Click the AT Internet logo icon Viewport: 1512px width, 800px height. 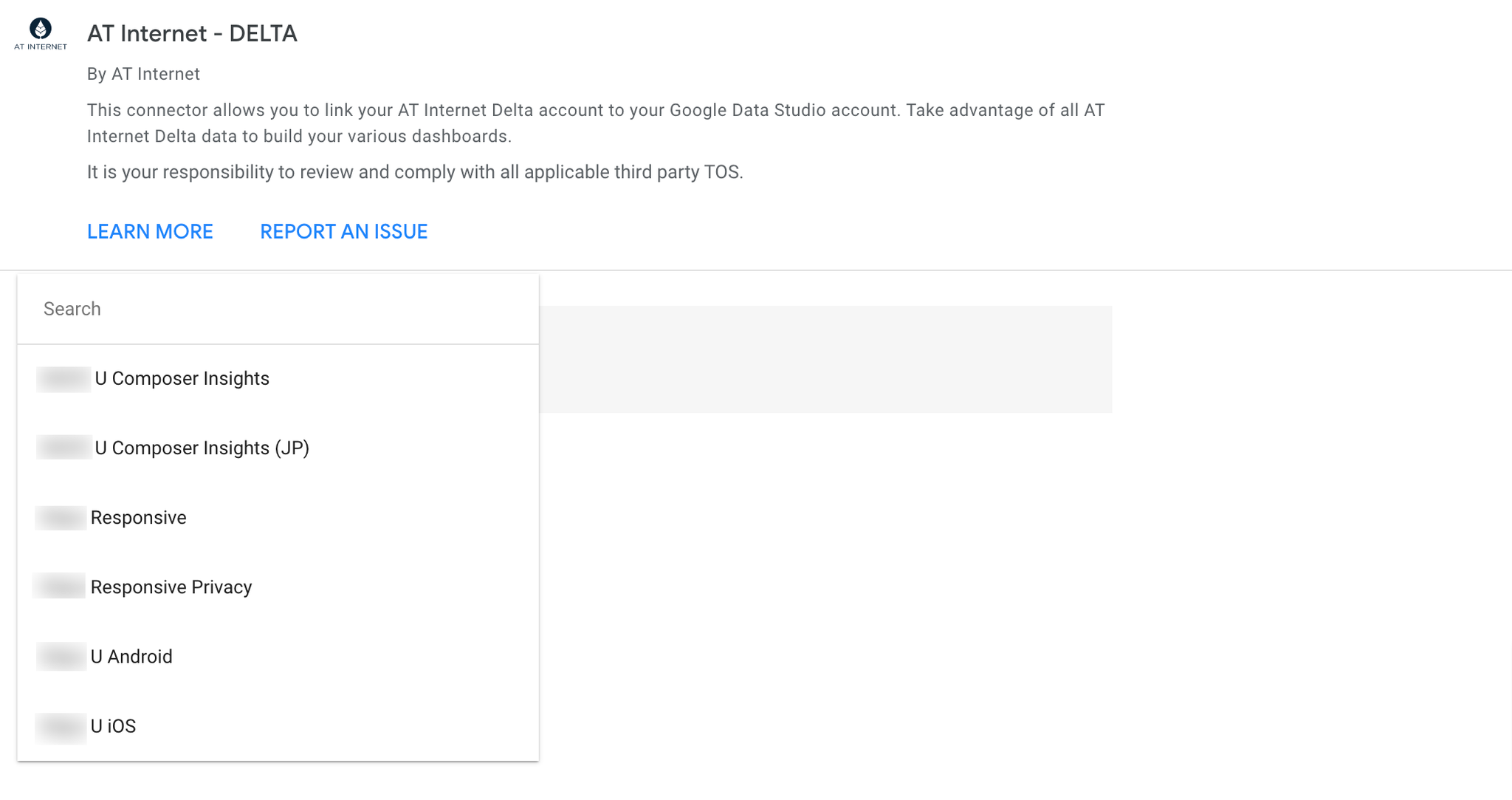tap(41, 34)
